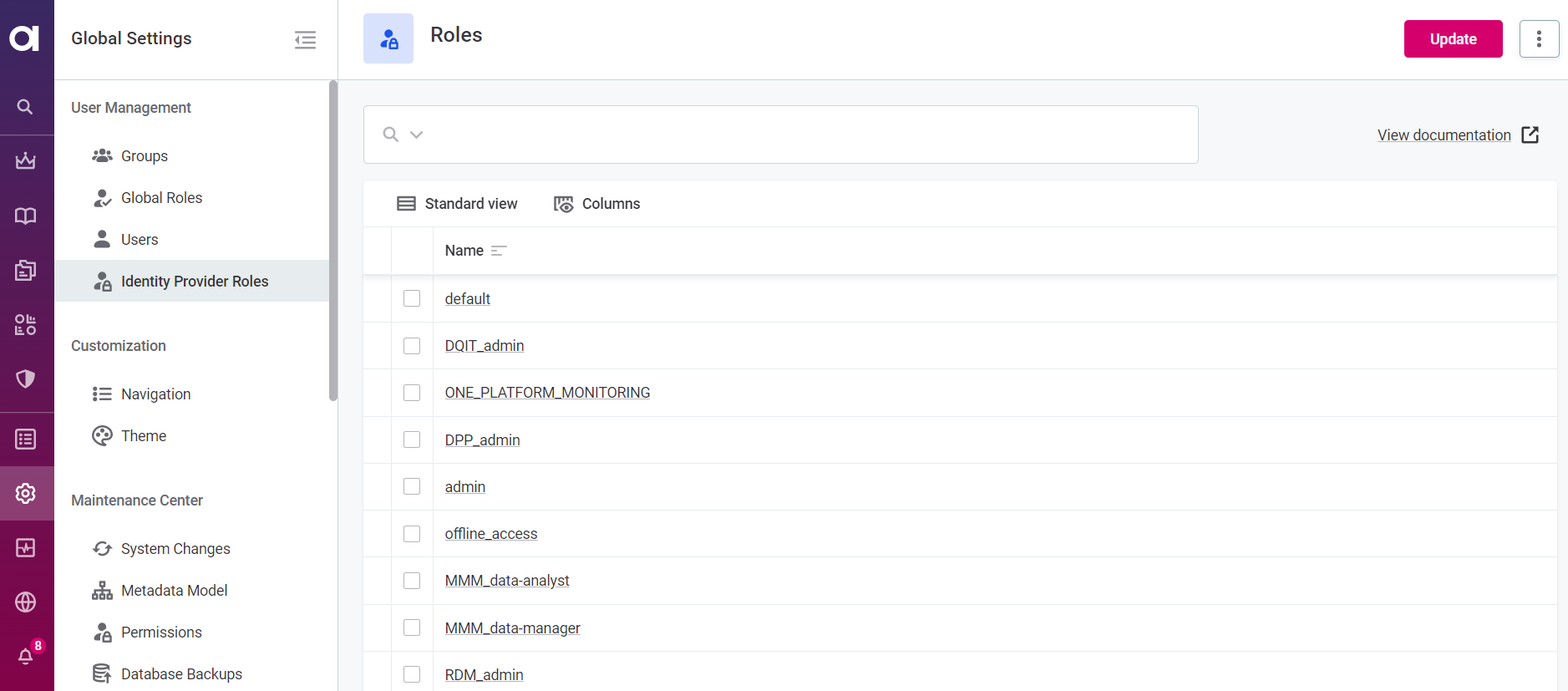This screenshot has width=1568, height=691.
Task: Open the globe icon in left rail
Action: tap(26, 602)
